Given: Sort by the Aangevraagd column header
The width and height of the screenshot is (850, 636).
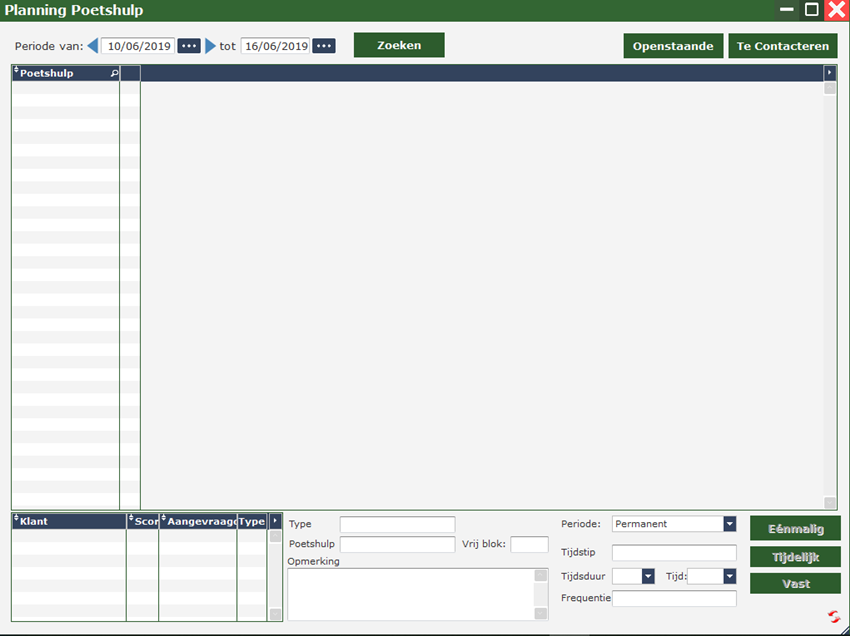Looking at the screenshot, I should click(200, 521).
